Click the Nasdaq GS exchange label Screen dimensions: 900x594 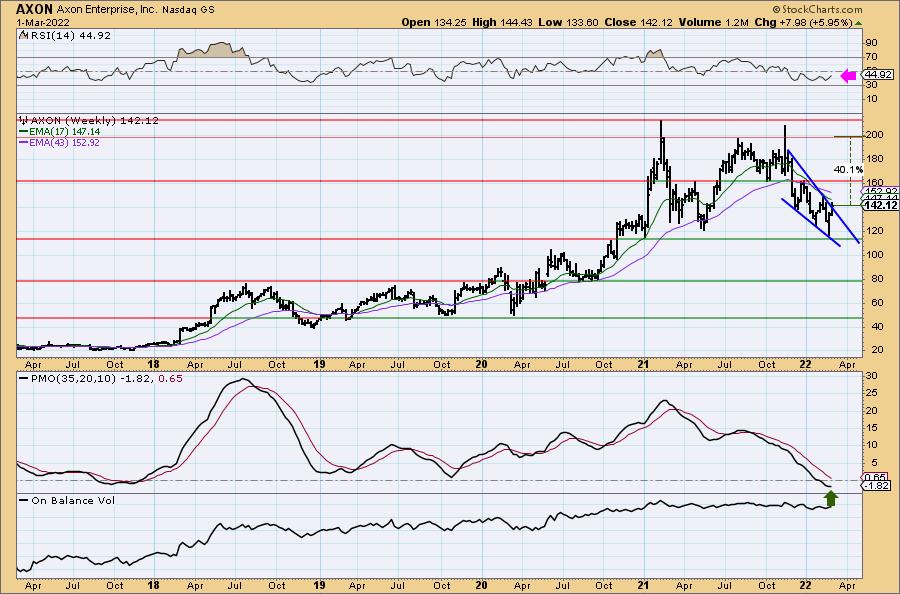pyautogui.click(x=188, y=10)
